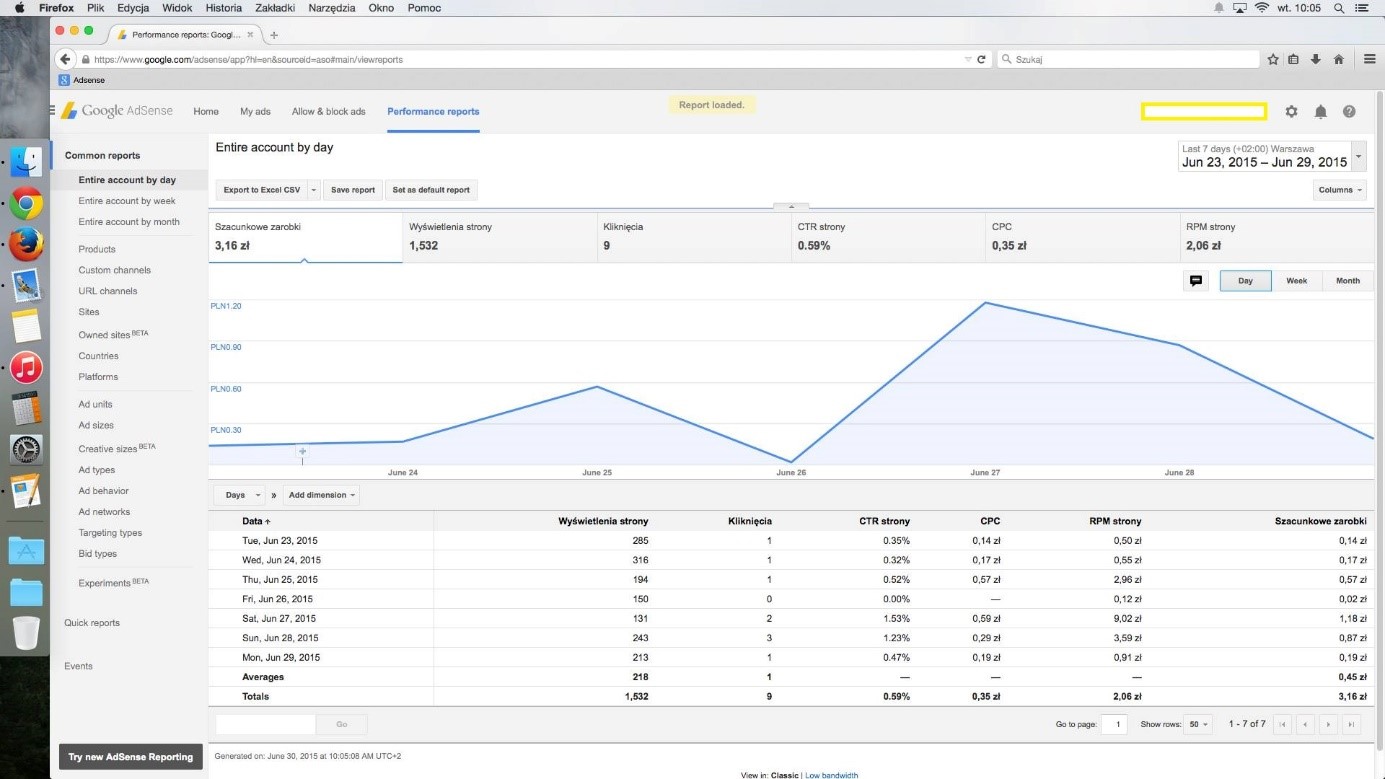Open Entire account by month report
1385x779 pixels.
[129, 222]
